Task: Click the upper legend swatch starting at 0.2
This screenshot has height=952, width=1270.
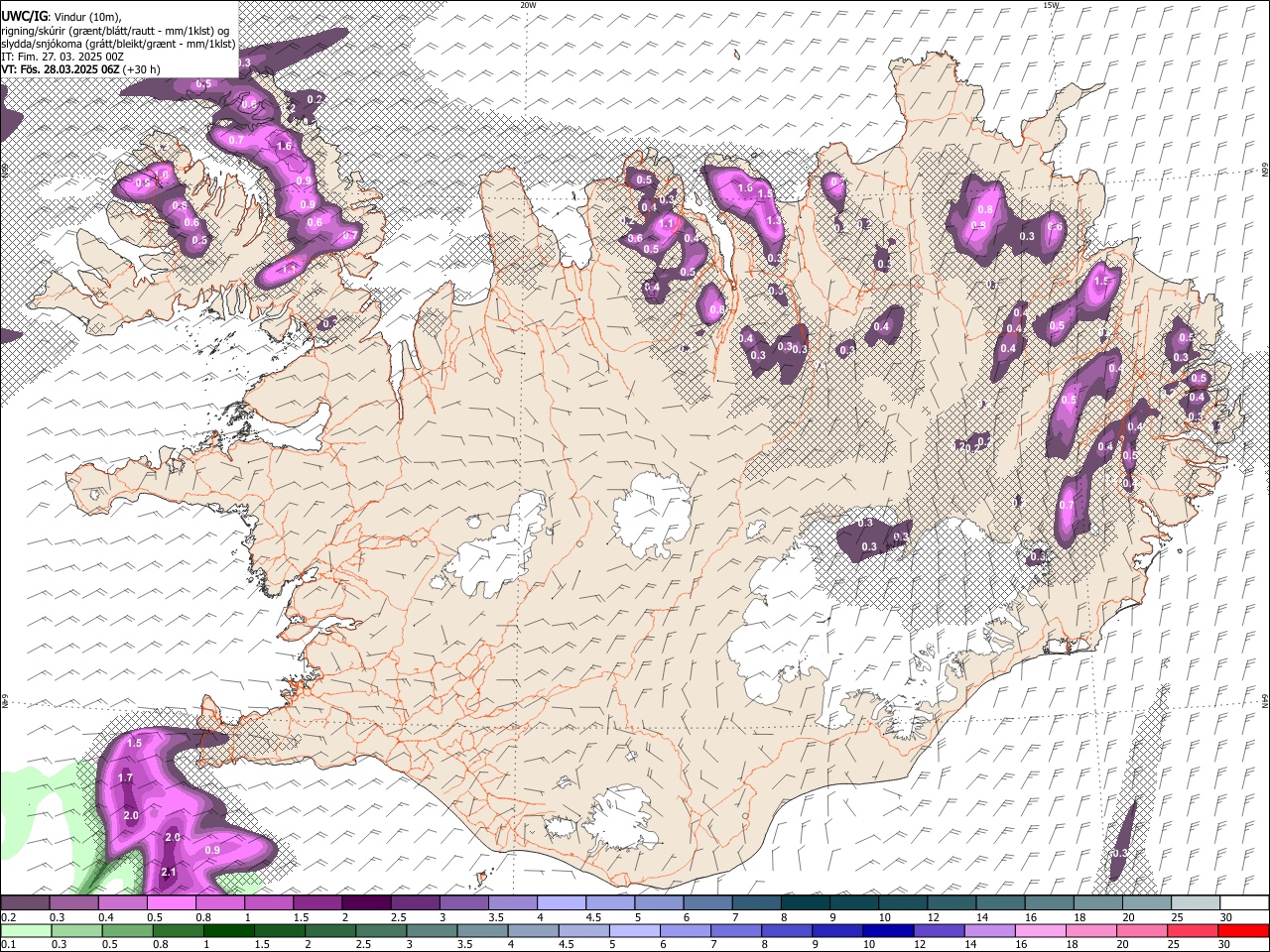Action: (25, 903)
